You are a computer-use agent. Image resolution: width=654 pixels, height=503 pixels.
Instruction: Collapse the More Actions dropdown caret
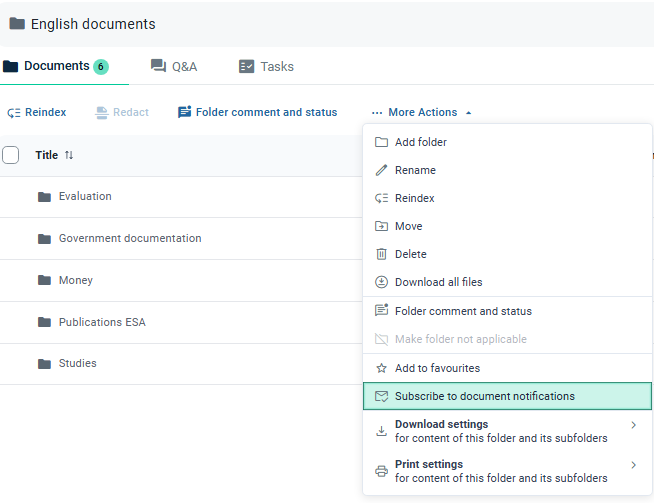click(468, 113)
